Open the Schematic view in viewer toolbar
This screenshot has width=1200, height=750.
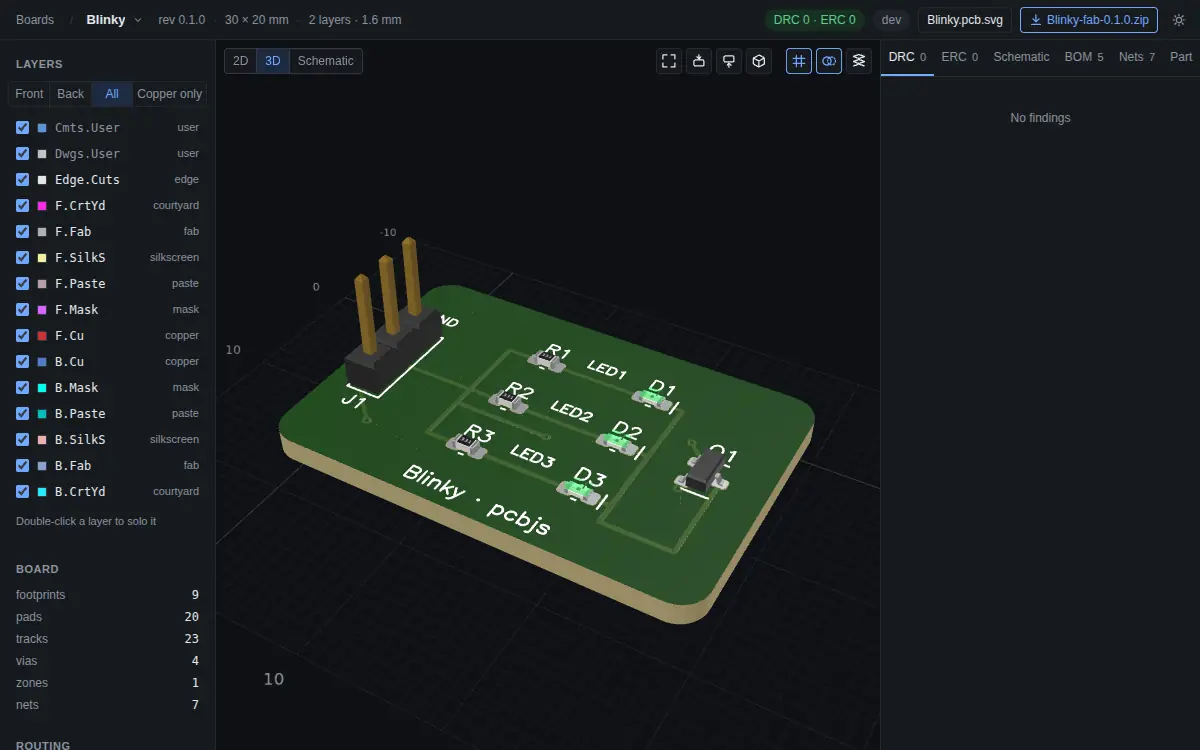tap(326, 61)
